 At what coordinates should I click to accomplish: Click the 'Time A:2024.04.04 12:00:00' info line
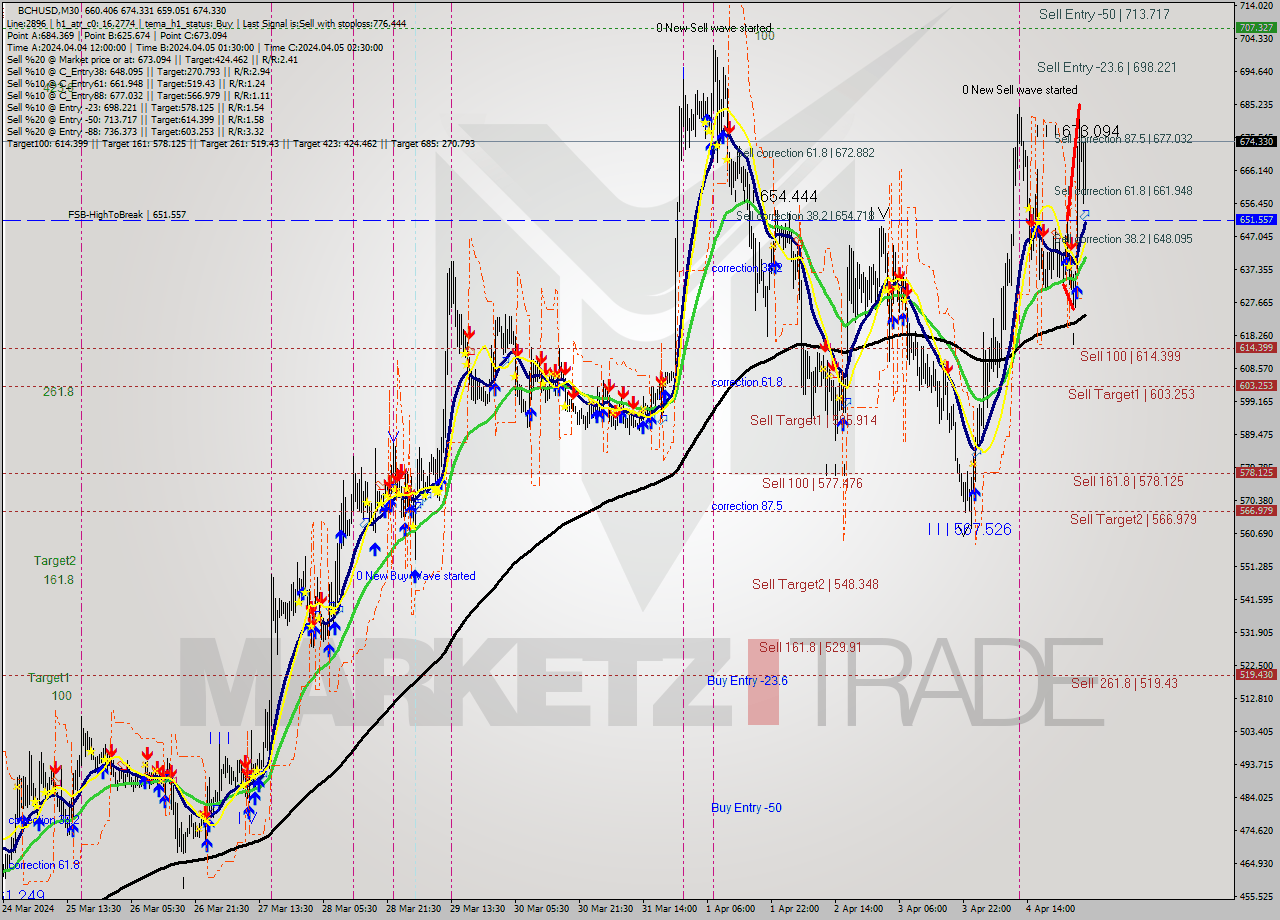pyautogui.click(x=195, y=47)
